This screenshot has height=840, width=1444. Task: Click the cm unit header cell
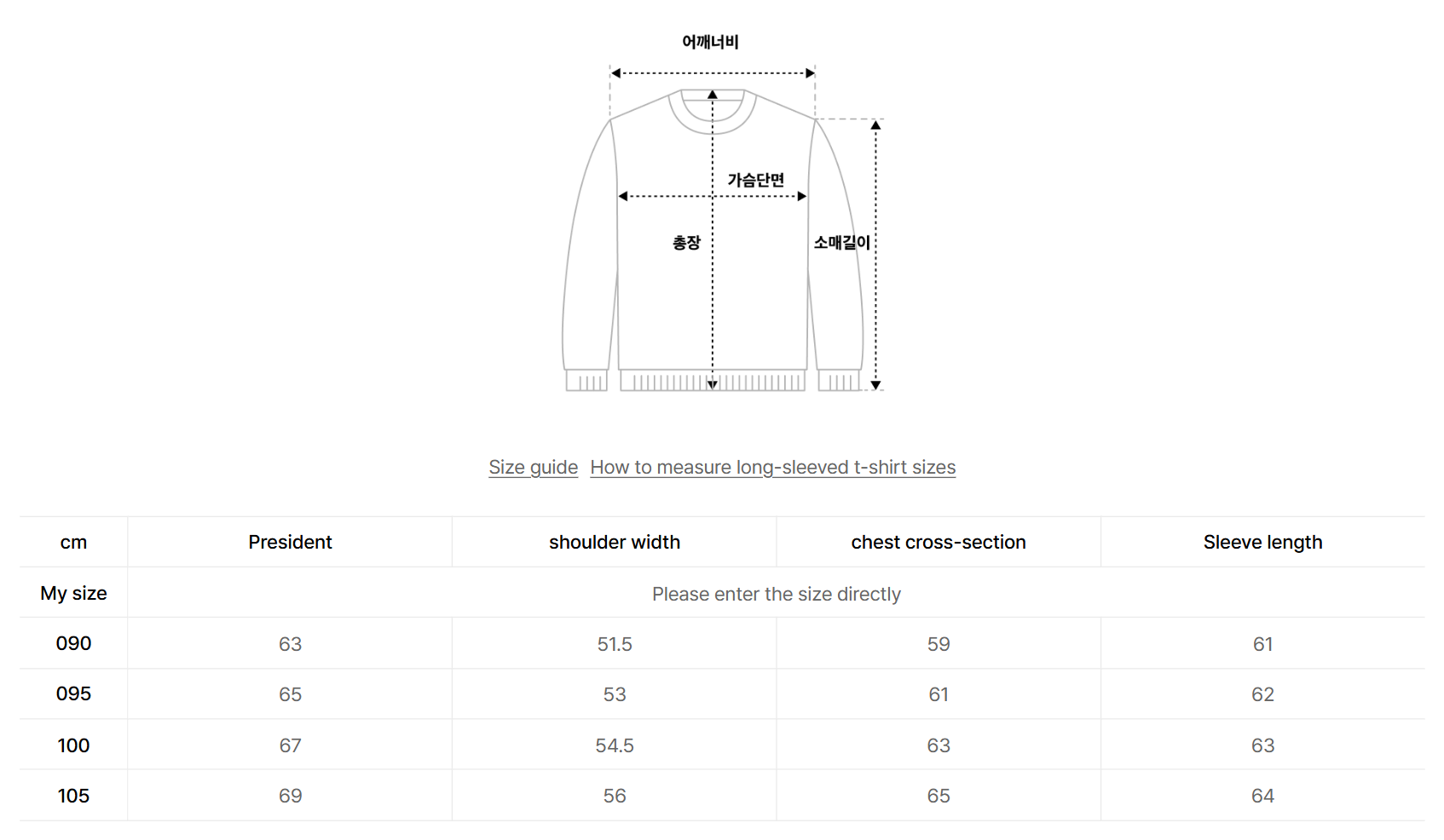point(73,542)
